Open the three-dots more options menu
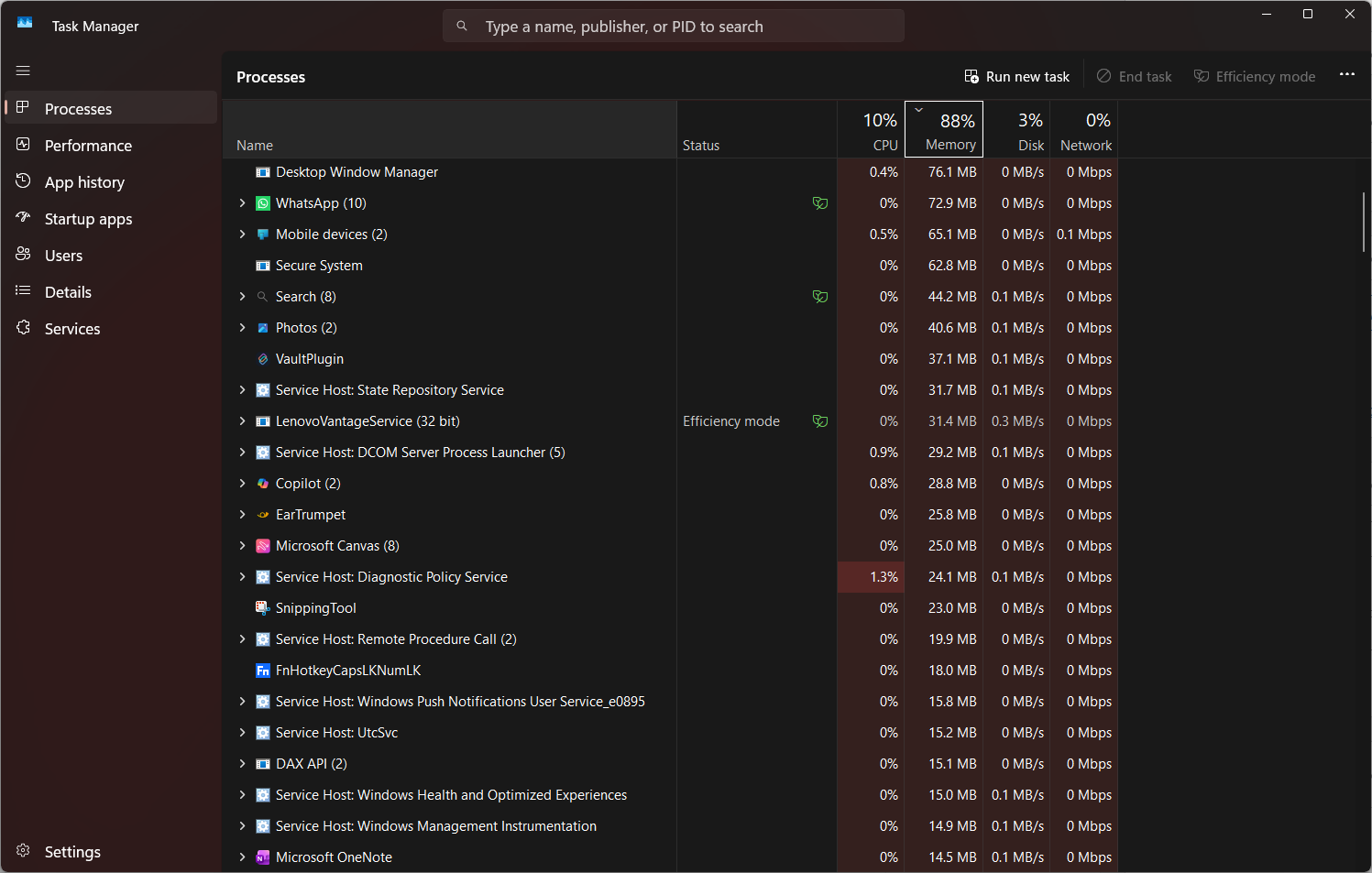Screen dimensions: 1372x873 click(1346, 75)
